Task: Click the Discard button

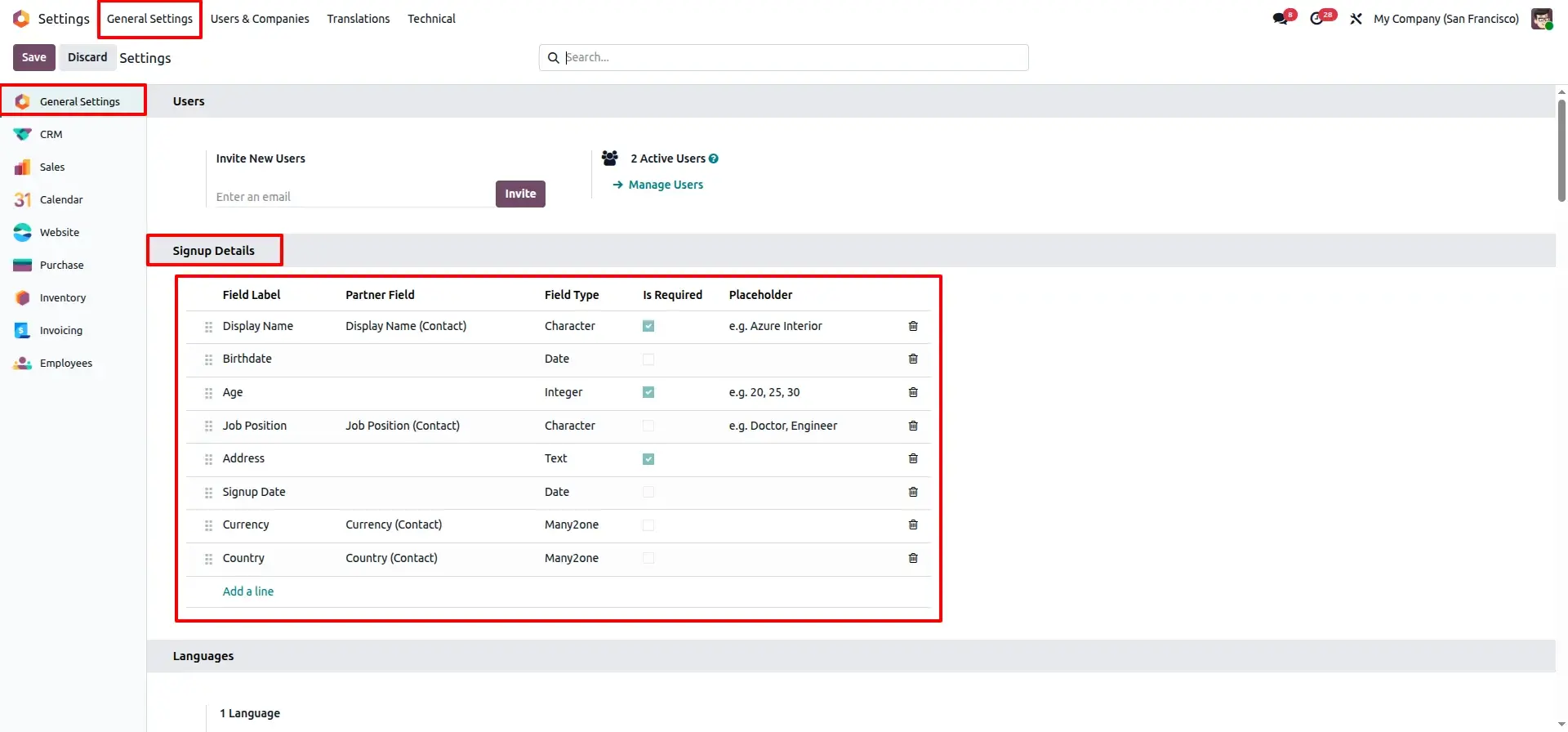Action: click(x=87, y=57)
